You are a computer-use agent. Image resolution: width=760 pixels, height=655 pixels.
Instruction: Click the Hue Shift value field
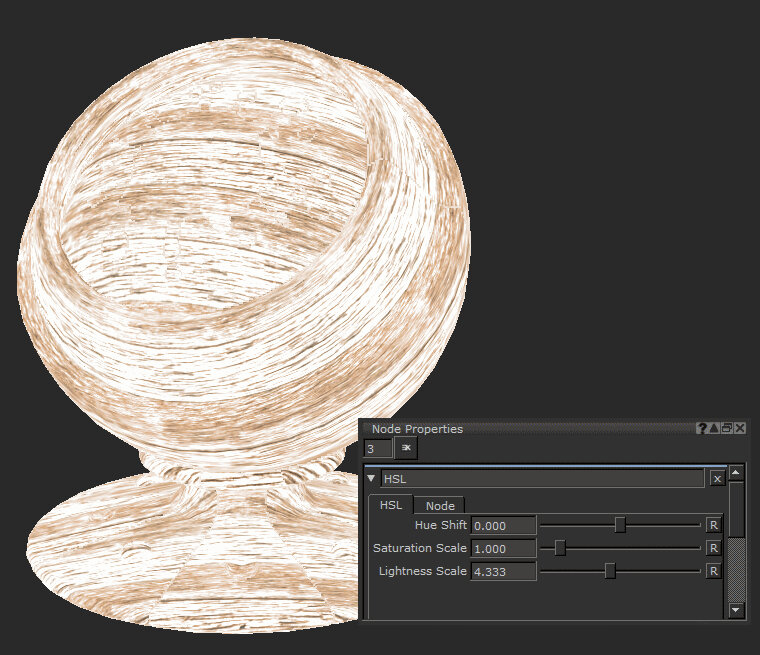coord(503,525)
